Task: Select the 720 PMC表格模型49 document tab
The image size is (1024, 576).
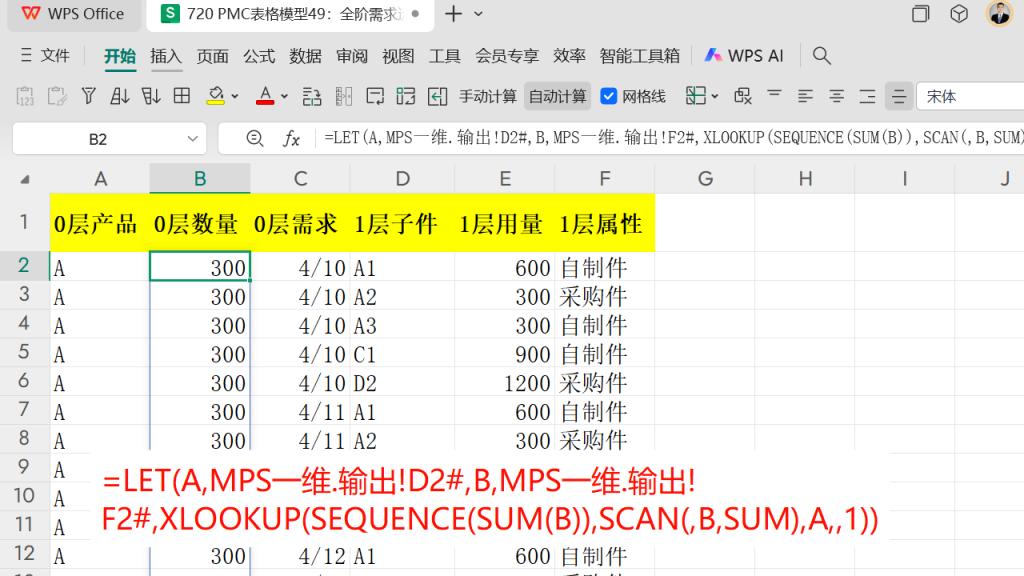Action: point(290,14)
